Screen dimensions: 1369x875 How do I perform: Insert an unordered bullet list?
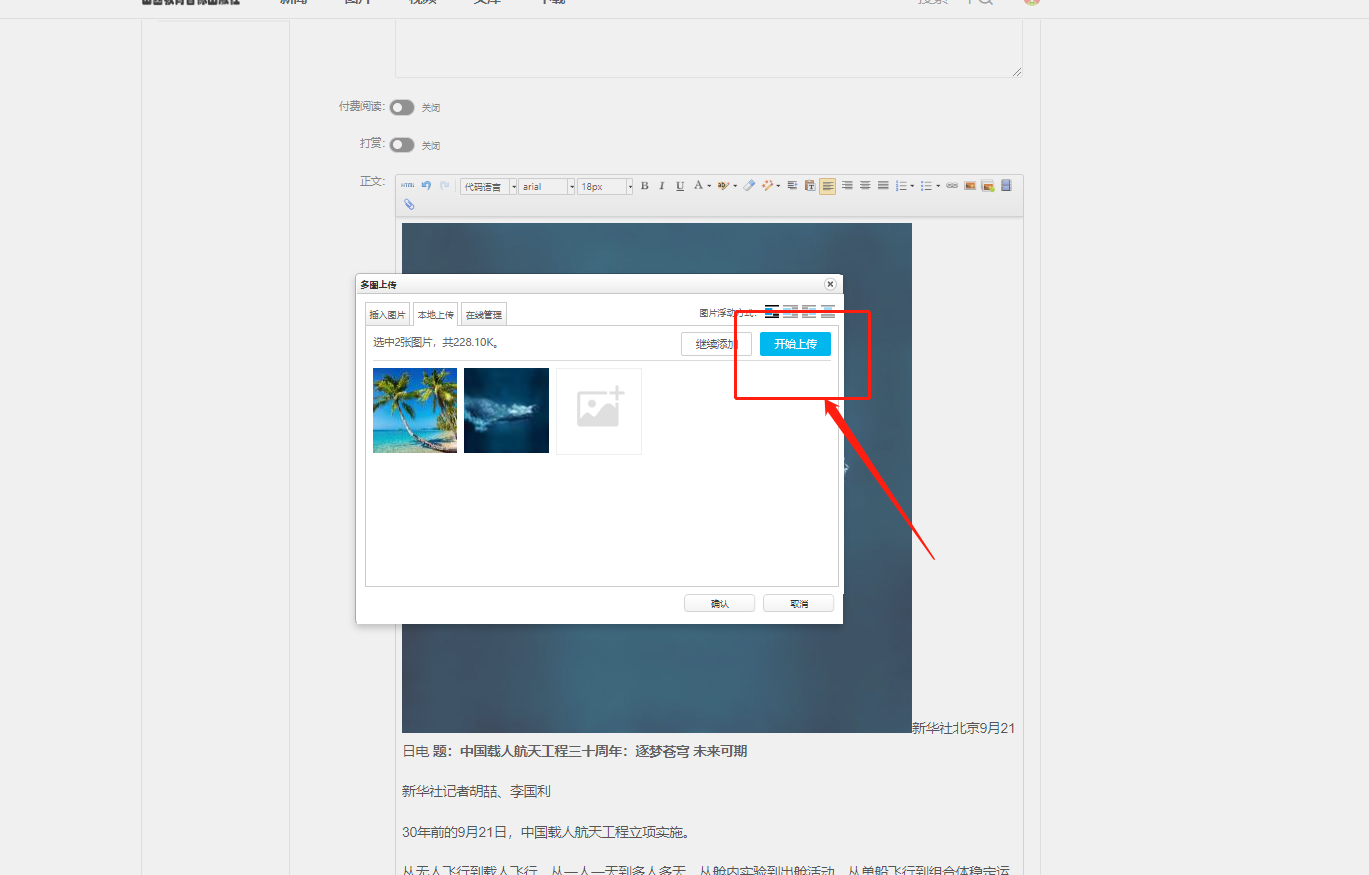pyautogui.click(x=926, y=186)
